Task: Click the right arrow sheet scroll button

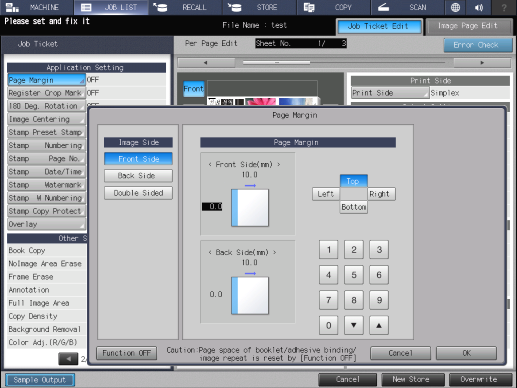Action: point(482,63)
